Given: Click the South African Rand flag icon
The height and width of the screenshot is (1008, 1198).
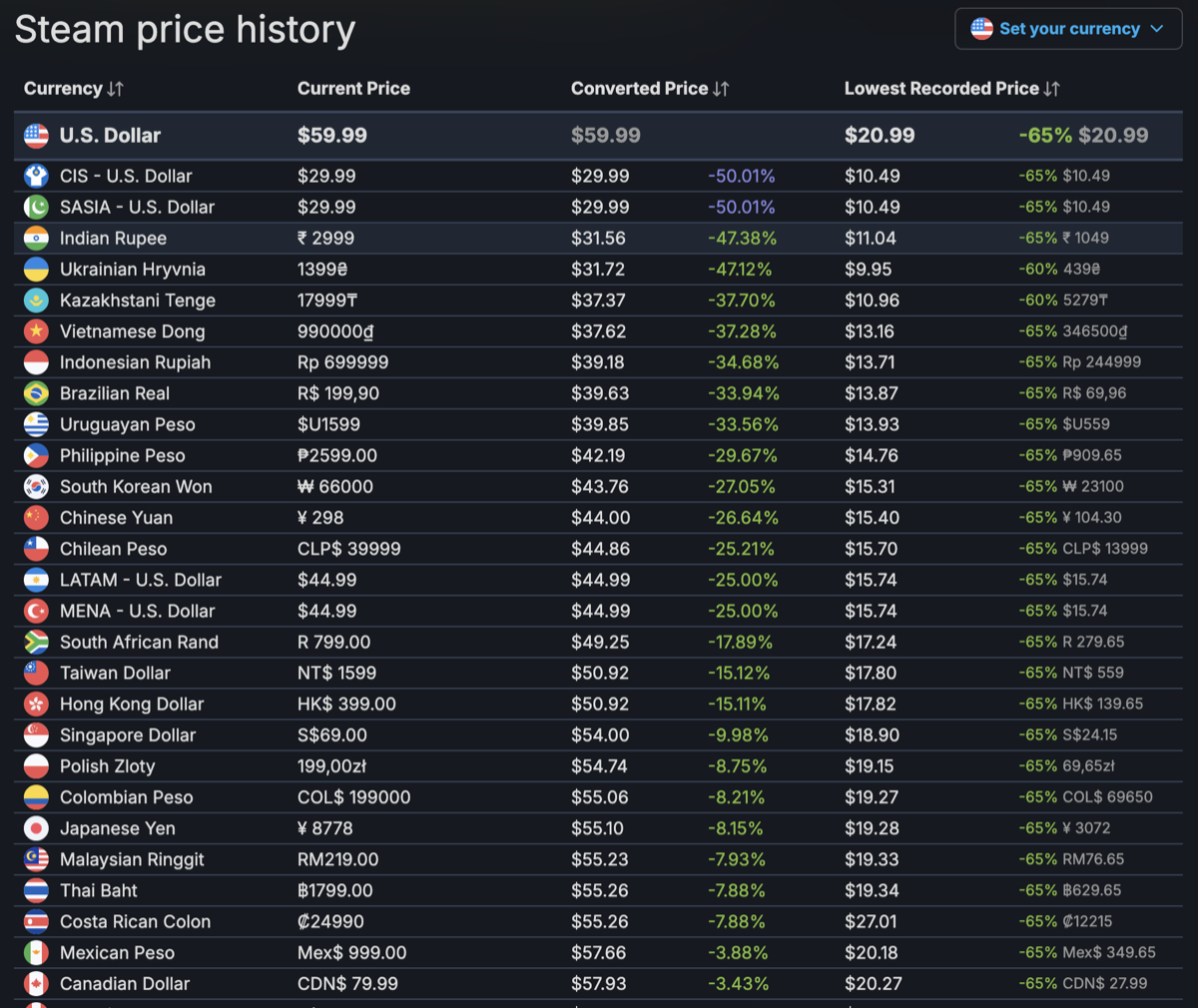Looking at the screenshot, I should [x=36, y=641].
